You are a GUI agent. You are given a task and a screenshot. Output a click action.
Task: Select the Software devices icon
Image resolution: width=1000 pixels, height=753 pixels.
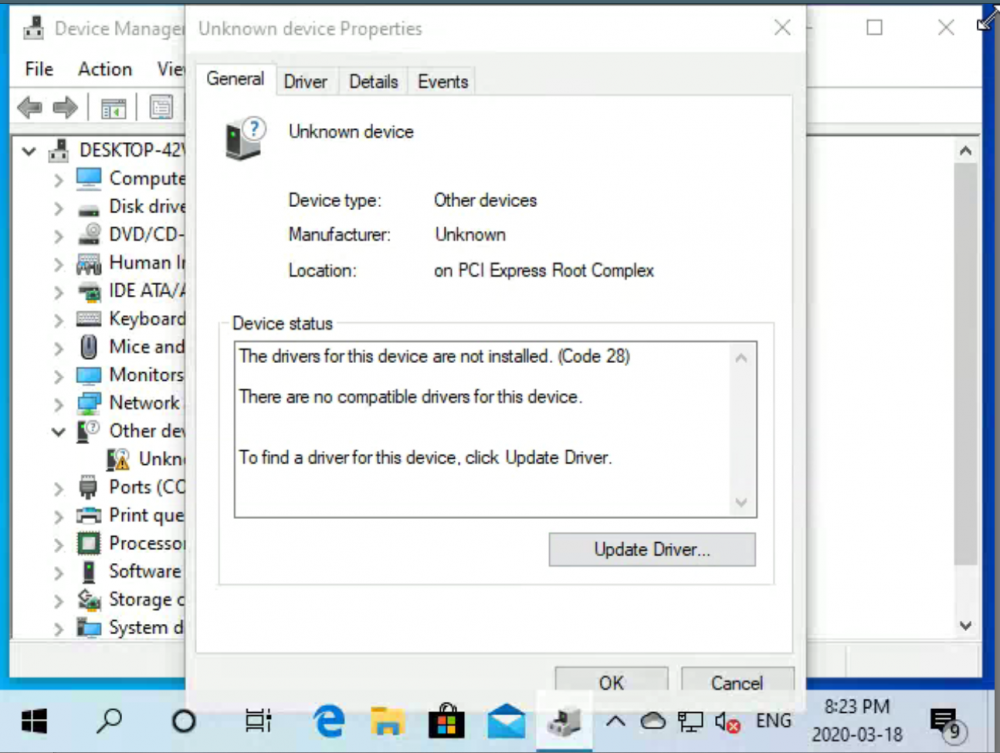tap(89, 571)
